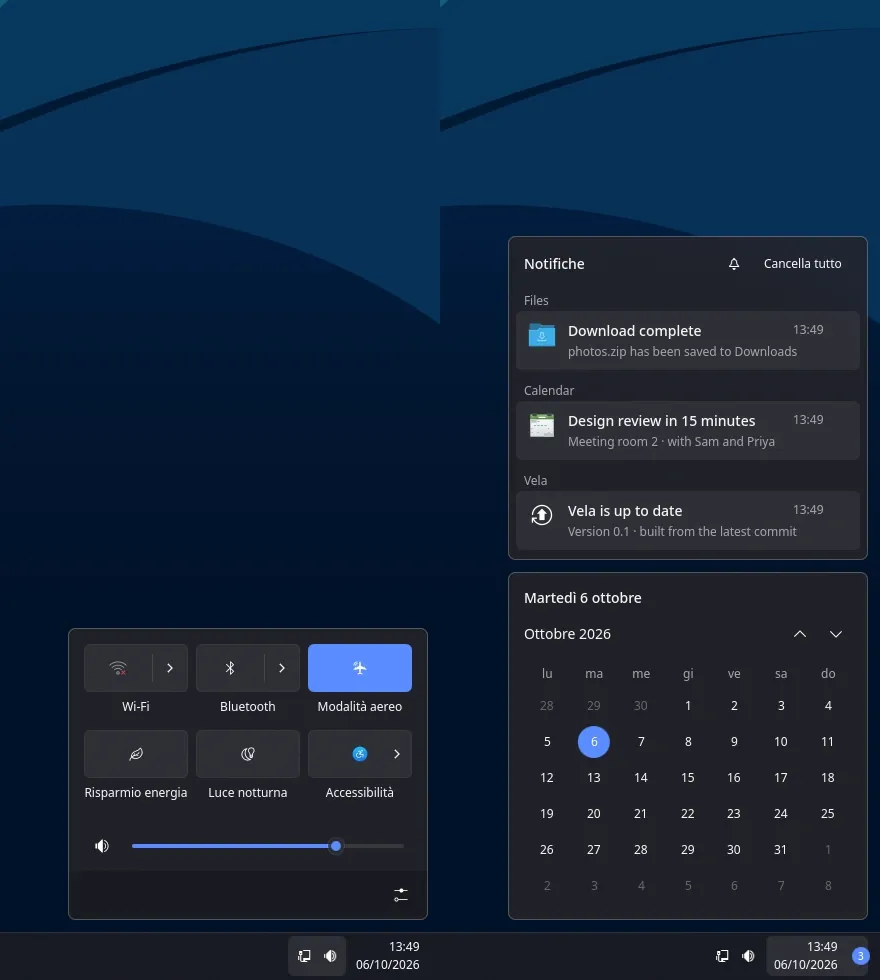
Task: Click the Files folder download icon
Action: pyautogui.click(x=542, y=336)
